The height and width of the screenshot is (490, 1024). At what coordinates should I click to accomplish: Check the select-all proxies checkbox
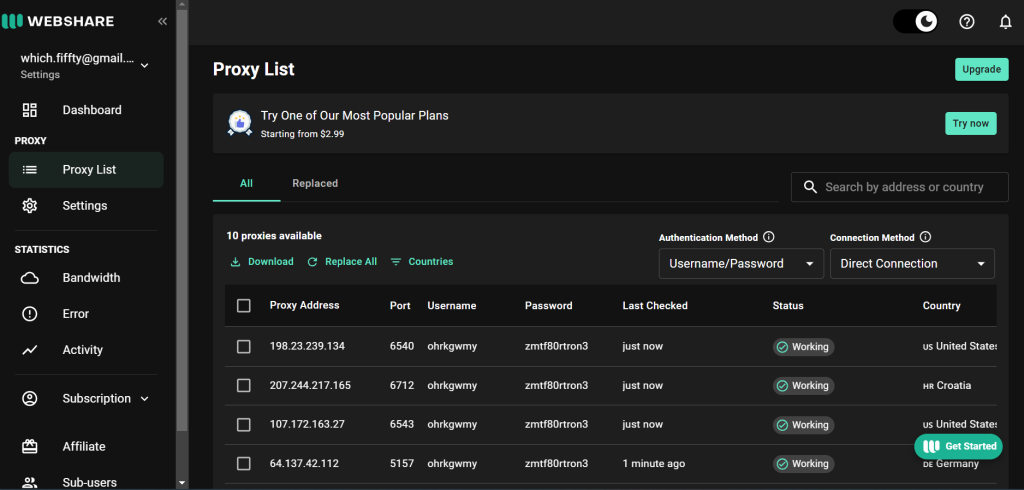244,306
